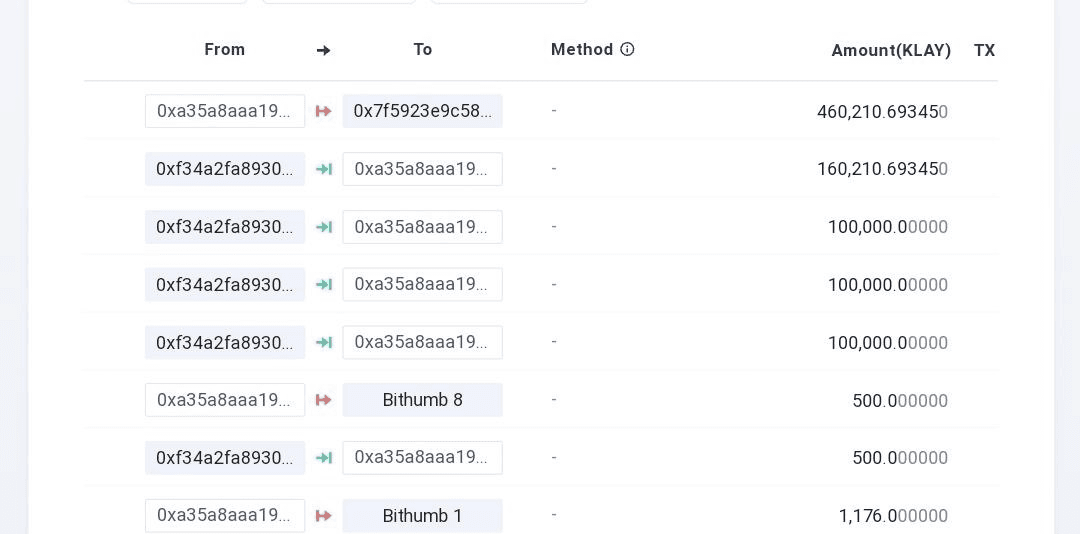The height and width of the screenshot is (534, 1080).
Task: Click the To column header
Action: point(423,50)
